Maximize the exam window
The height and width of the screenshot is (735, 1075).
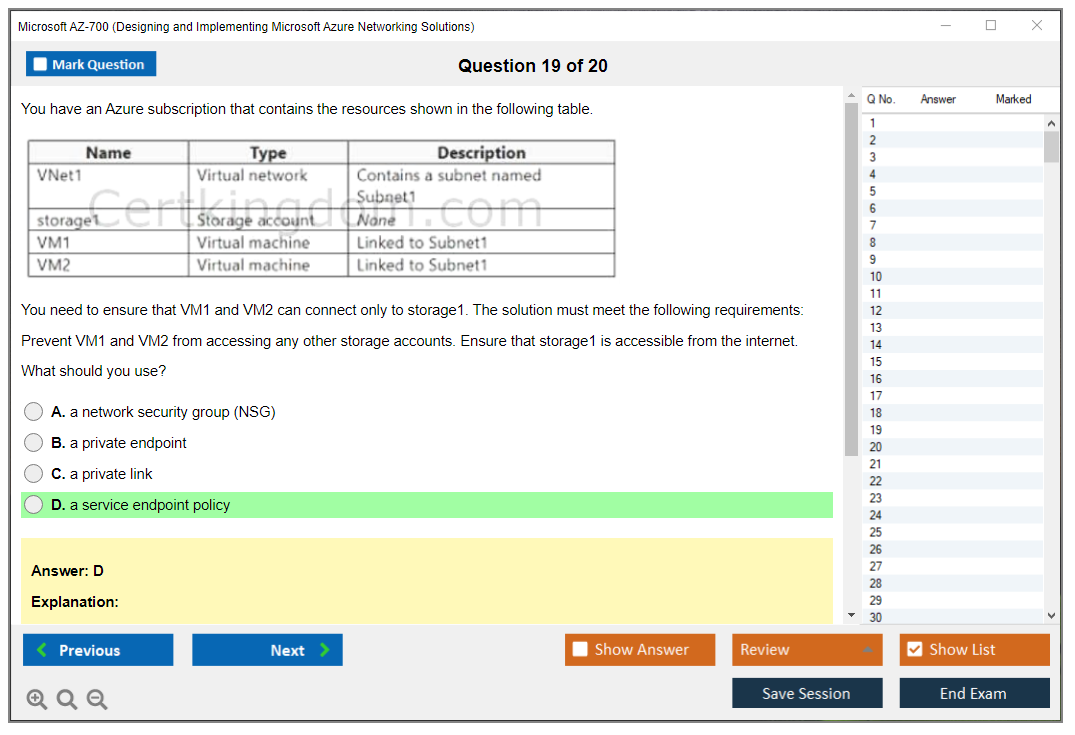click(991, 26)
